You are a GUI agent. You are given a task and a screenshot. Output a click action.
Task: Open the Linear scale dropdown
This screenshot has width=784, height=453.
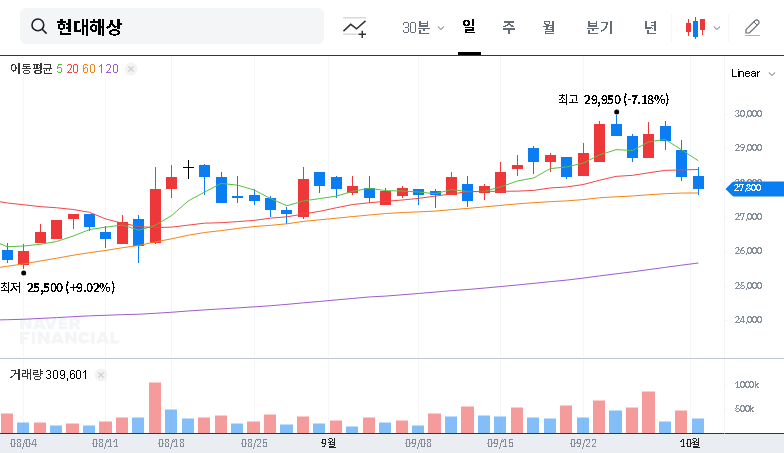751,73
